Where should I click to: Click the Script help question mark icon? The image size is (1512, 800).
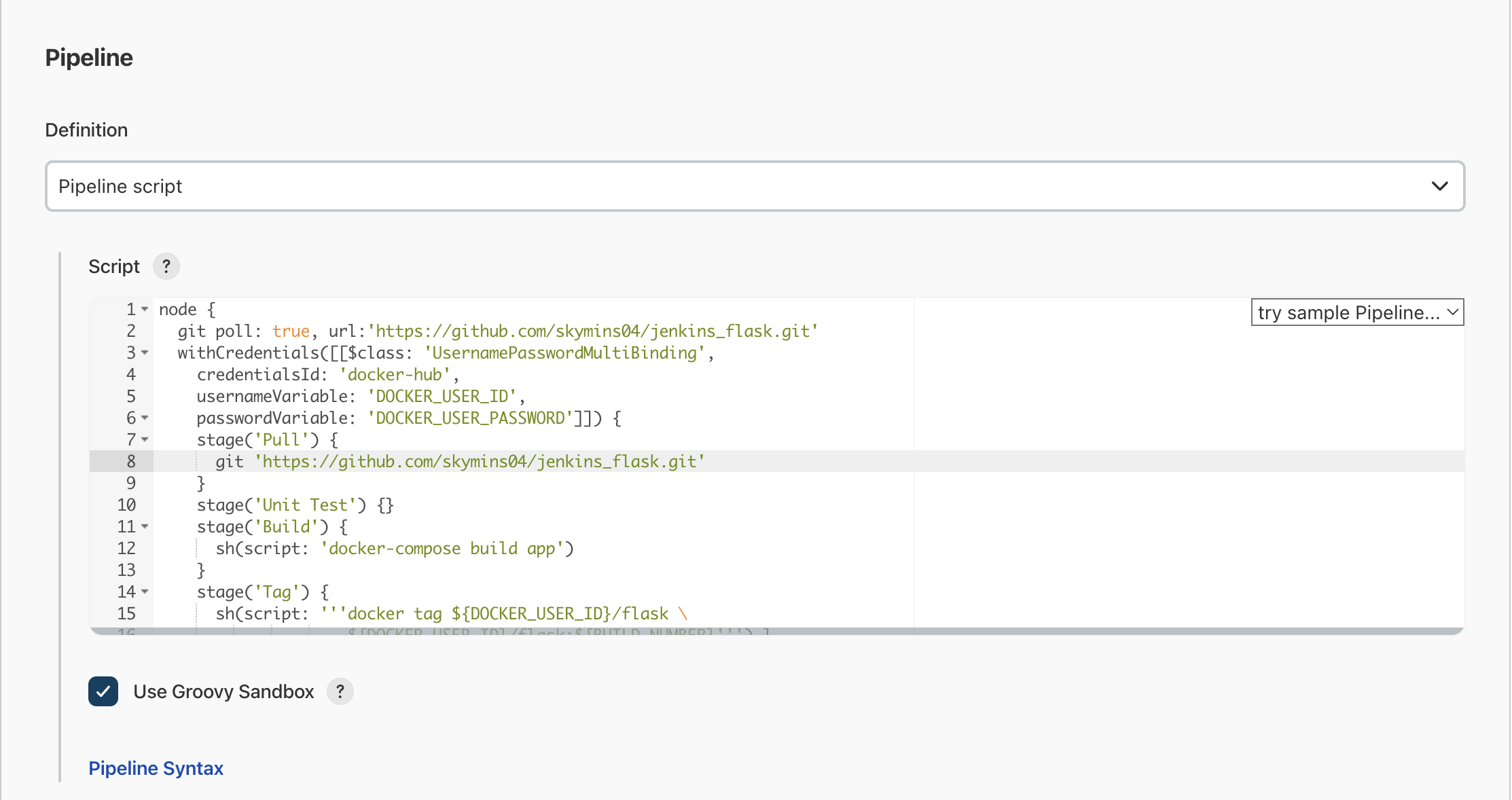166,266
